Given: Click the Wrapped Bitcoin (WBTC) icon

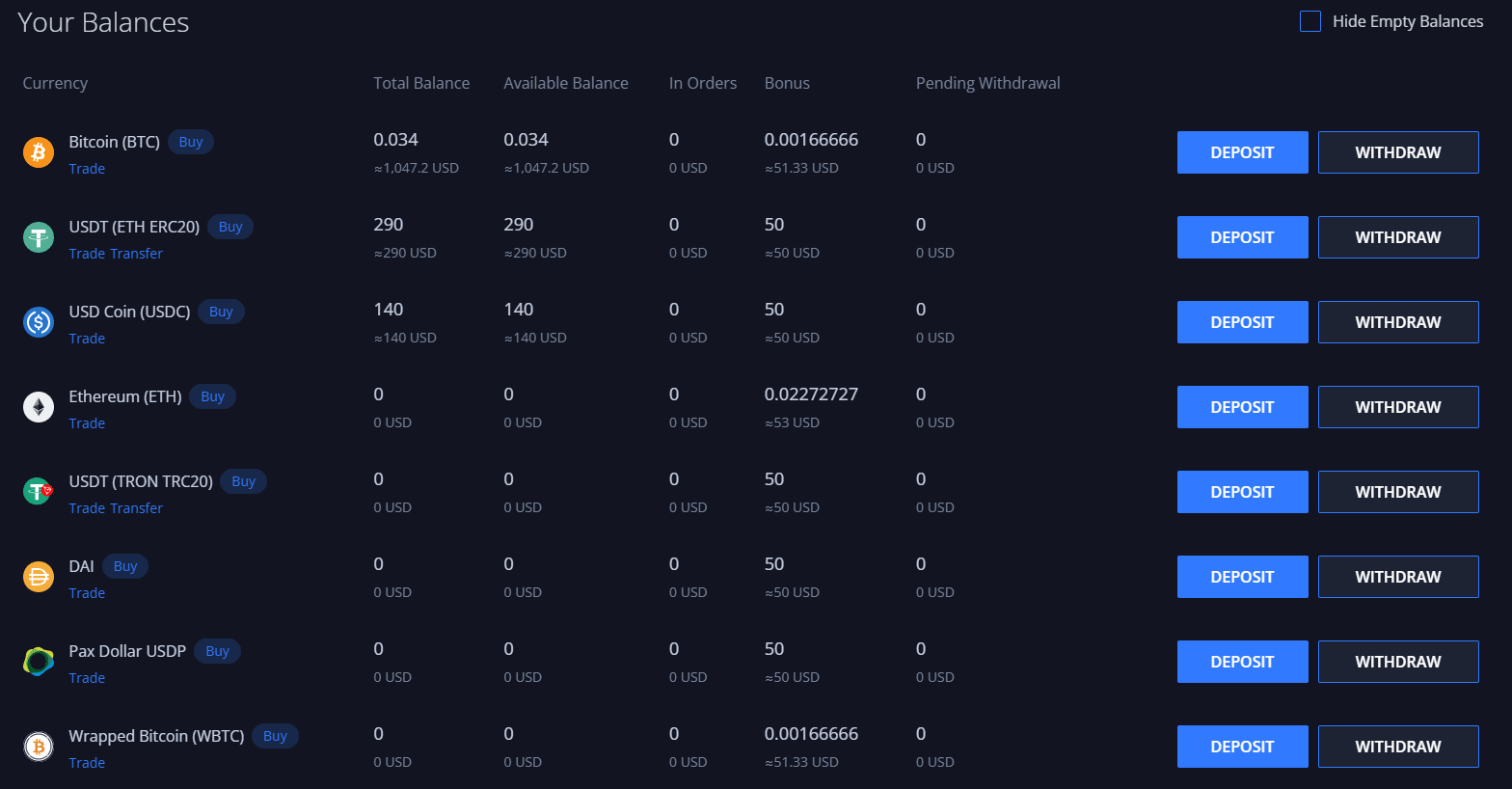Looking at the screenshot, I should coord(39,747).
